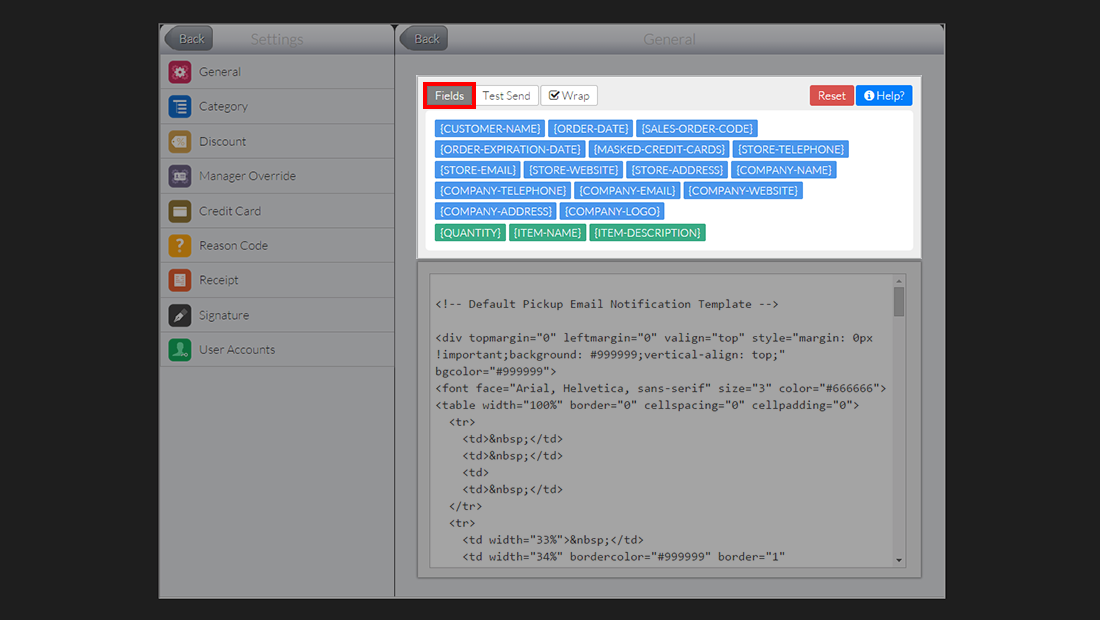Switch to the Fields tab
This screenshot has height=620, width=1100.
pyautogui.click(x=449, y=96)
